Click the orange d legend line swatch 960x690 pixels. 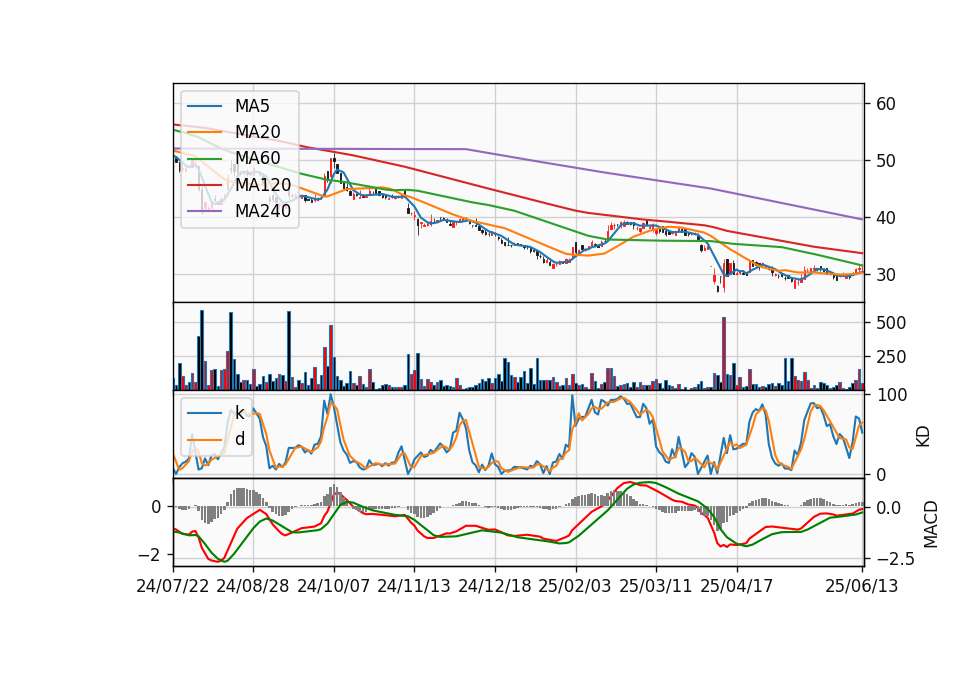pyautogui.click(x=204, y=440)
